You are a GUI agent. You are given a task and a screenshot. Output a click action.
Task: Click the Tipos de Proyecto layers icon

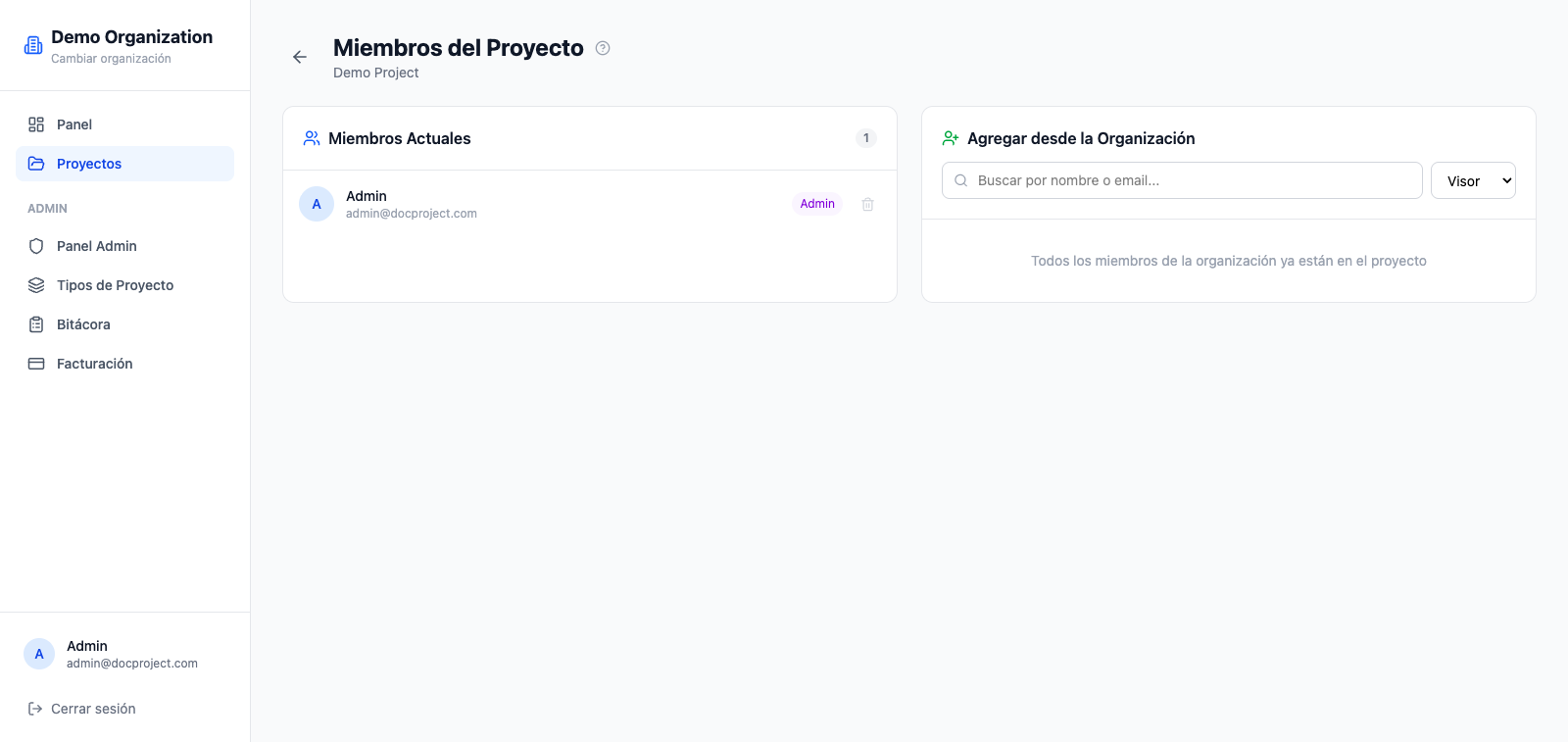coord(36,285)
